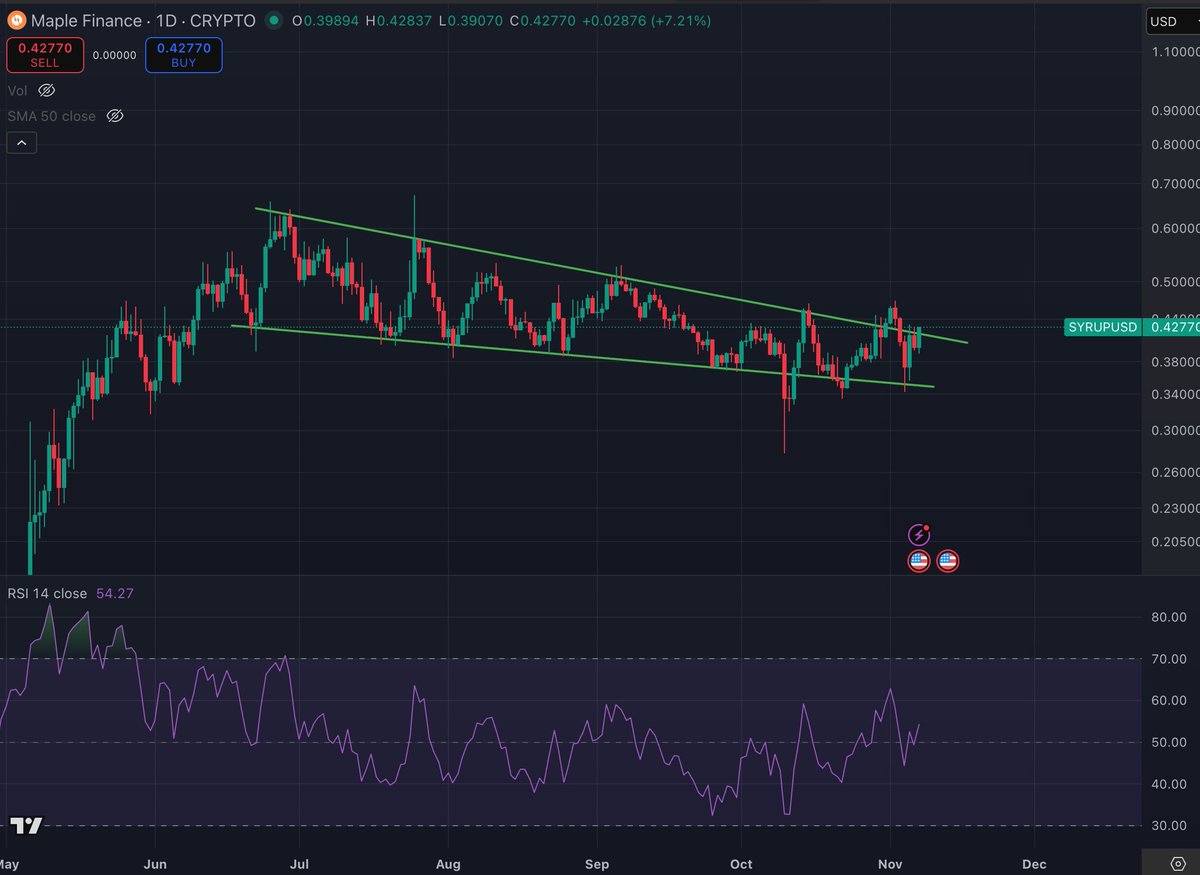Open the USD currency dropdown
Viewport: 1200px width, 875px height.
(1172, 20)
